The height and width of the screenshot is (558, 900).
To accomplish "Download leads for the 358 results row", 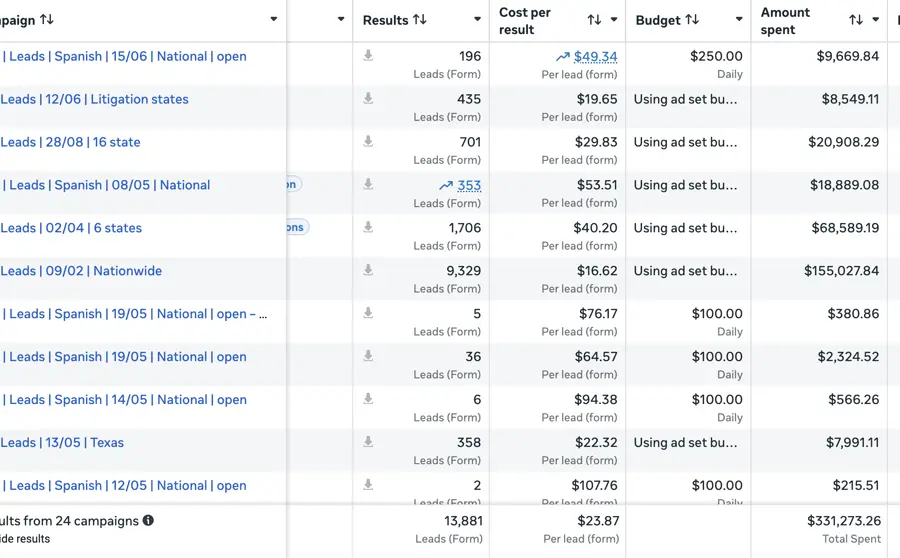I will pos(368,441).
